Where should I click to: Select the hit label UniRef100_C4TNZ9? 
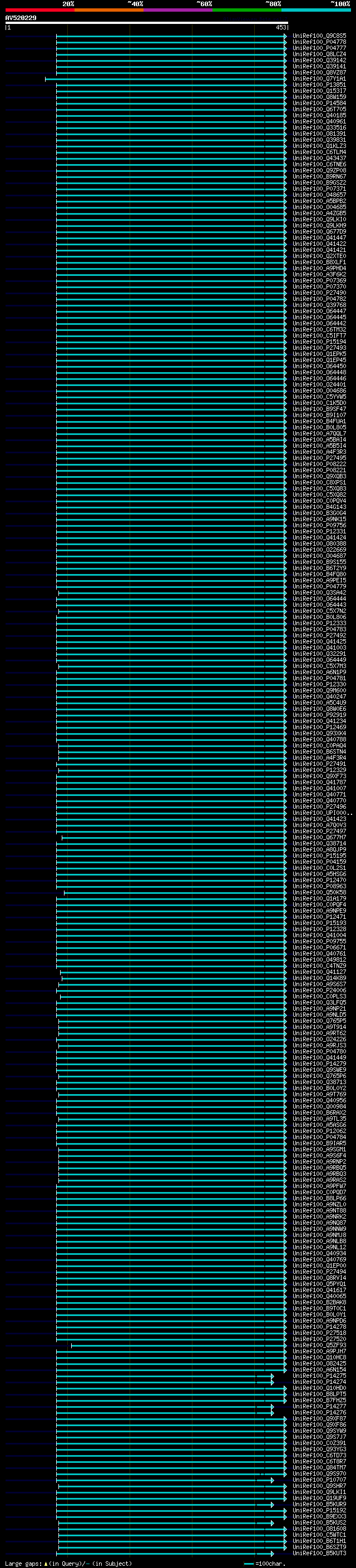coord(319,966)
